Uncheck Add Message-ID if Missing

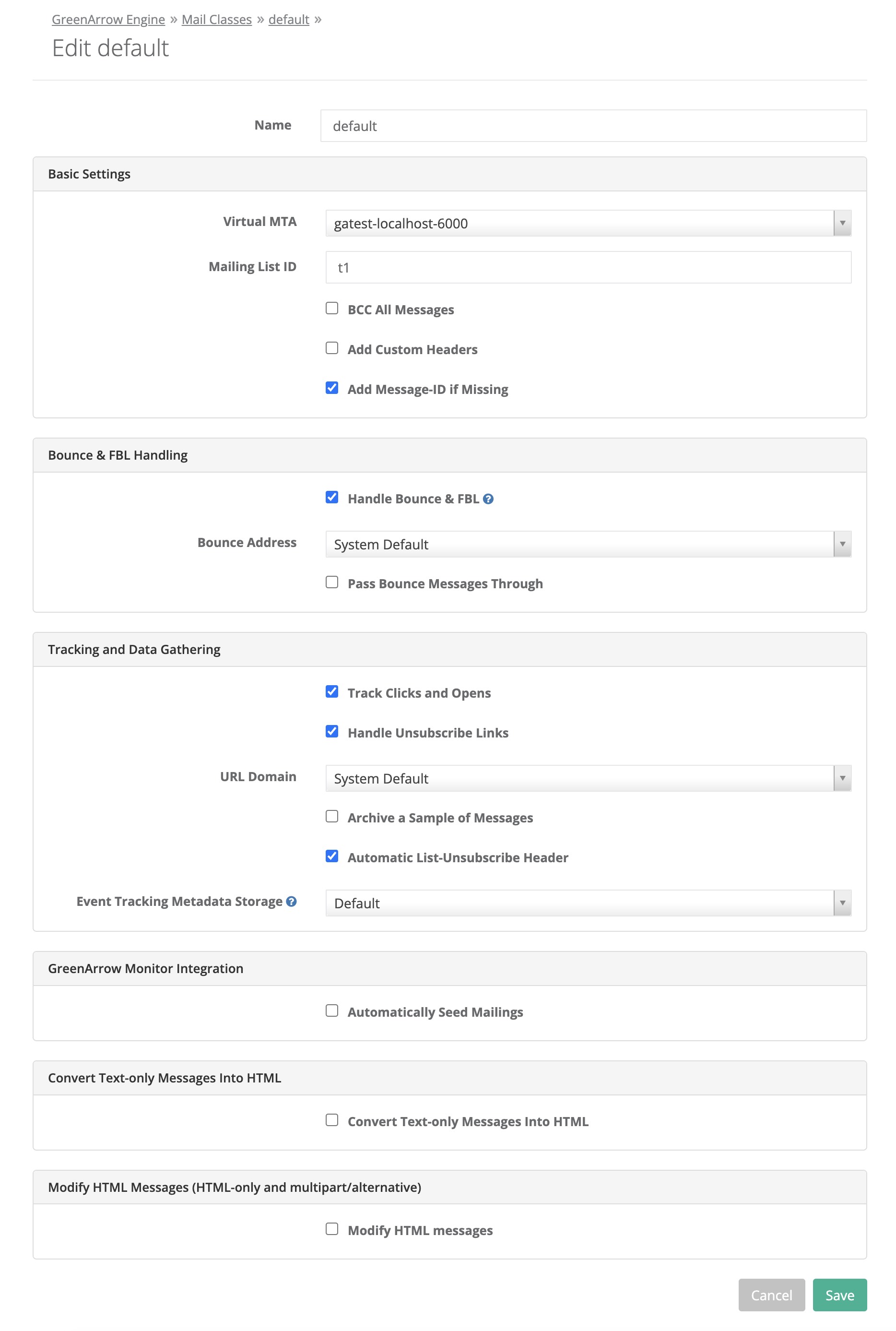332,388
